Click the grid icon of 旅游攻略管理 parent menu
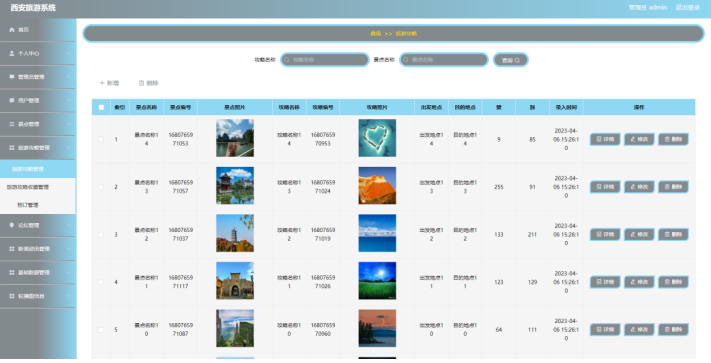Viewport: 711px width, 363px height. pyautogui.click(x=12, y=148)
